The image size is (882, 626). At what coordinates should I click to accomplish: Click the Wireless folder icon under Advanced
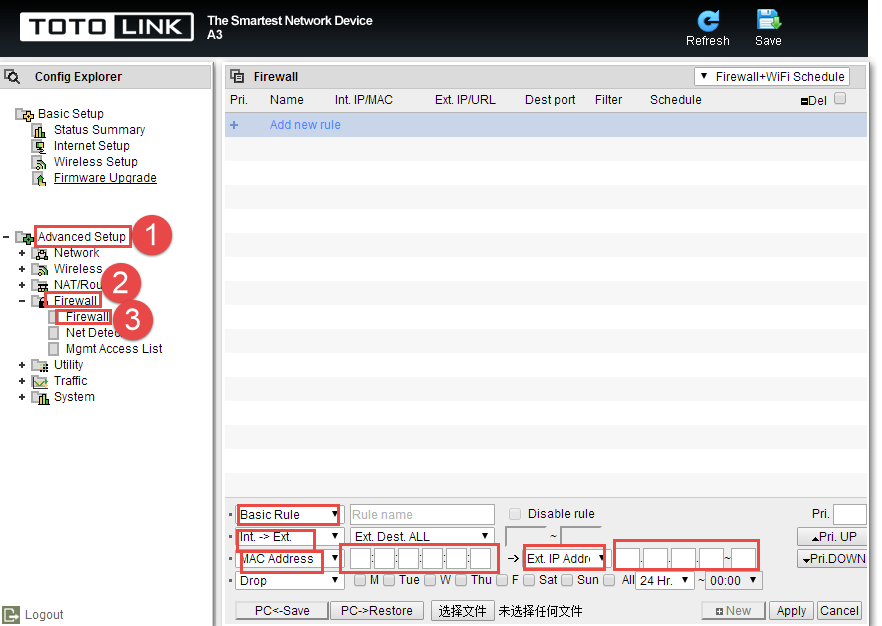click(x=40, y=269)
